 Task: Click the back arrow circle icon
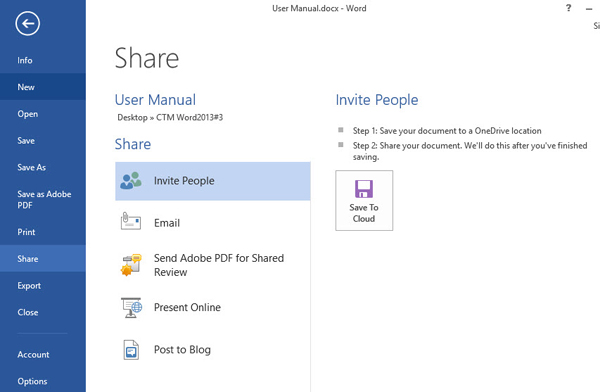pos(28,24)
